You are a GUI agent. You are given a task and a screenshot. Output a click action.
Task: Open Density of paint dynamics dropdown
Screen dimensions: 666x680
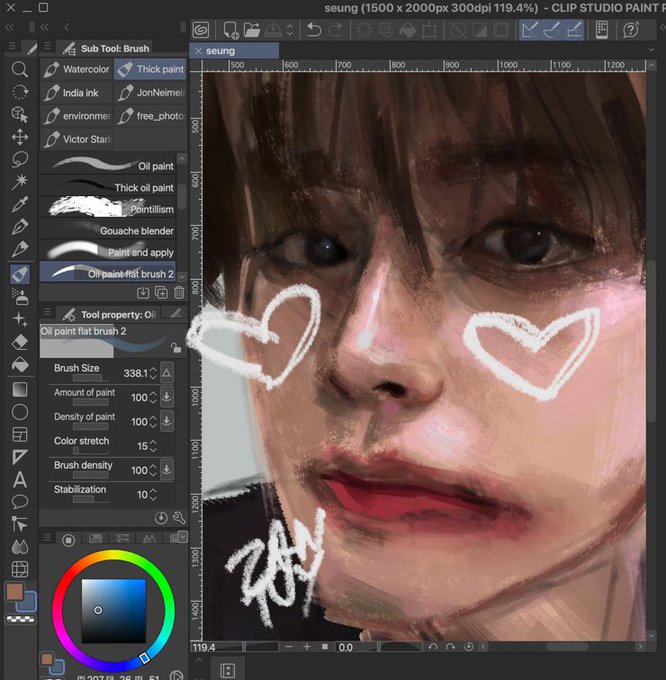point(167,422)
